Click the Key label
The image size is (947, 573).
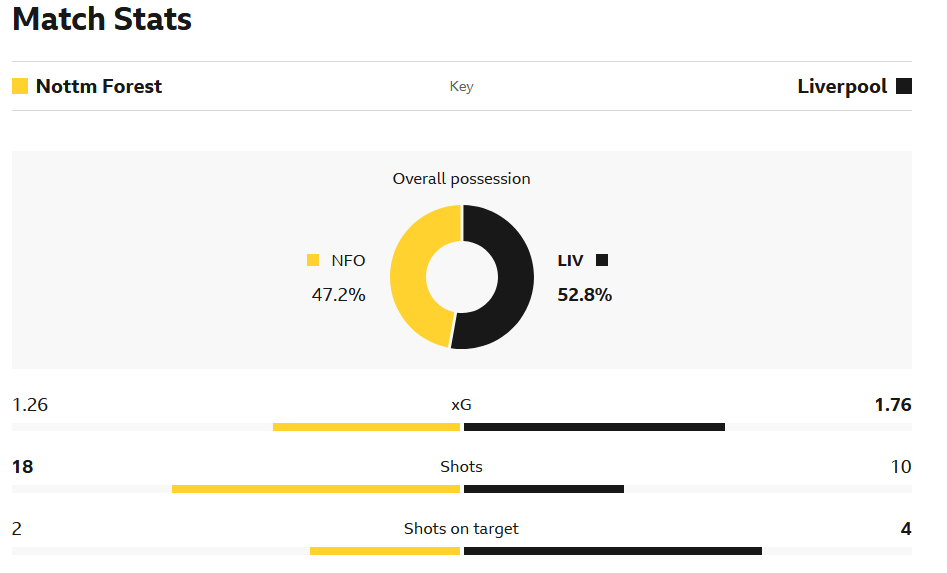pos(461,86)
